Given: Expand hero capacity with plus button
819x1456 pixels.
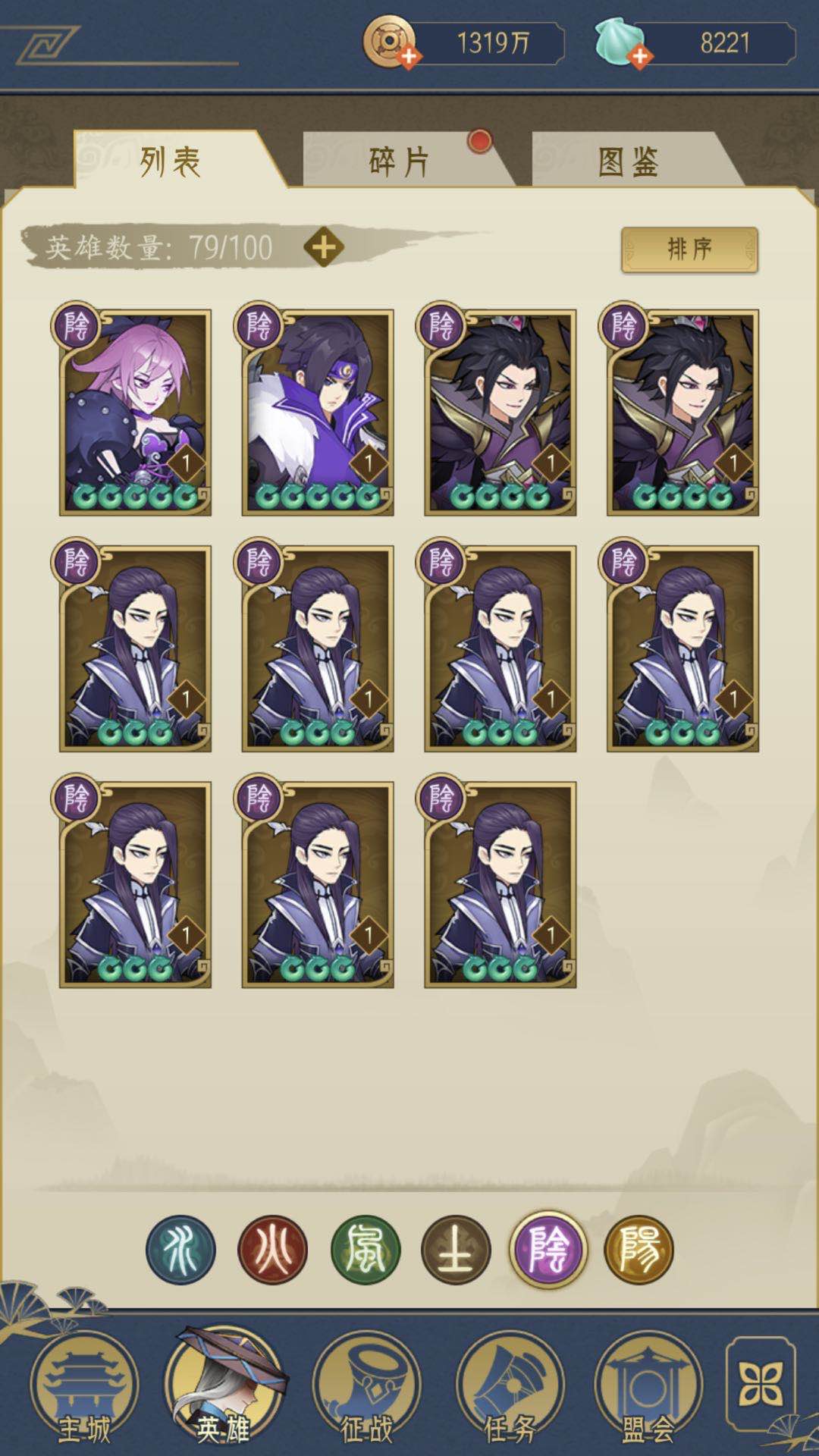Looking at the screenshot, I should [324, 247].
